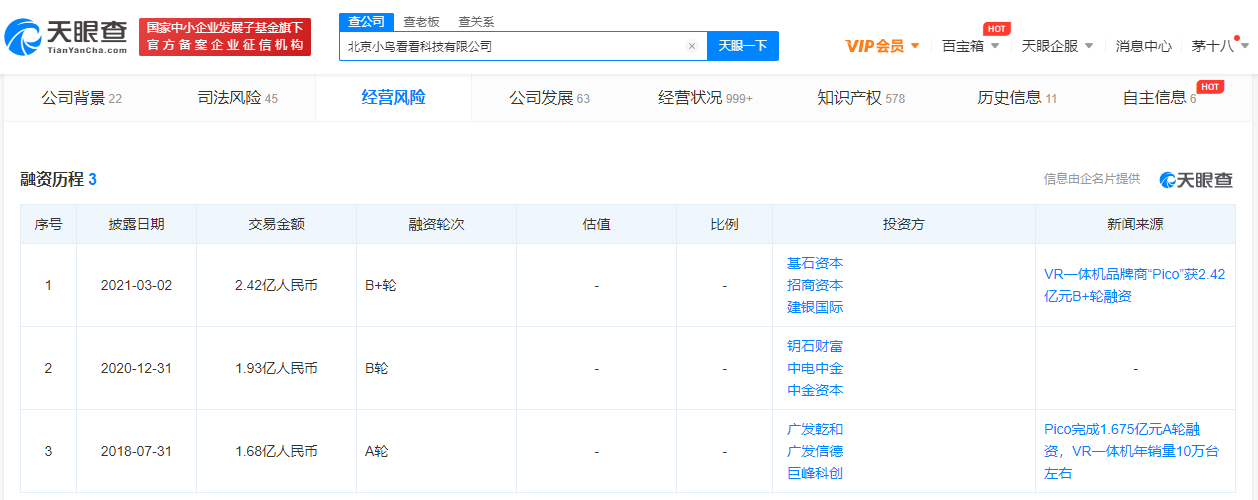Open investor 建银国际 link
The height and width of the screenshot is (500, 1258).
tap(815, 308)
